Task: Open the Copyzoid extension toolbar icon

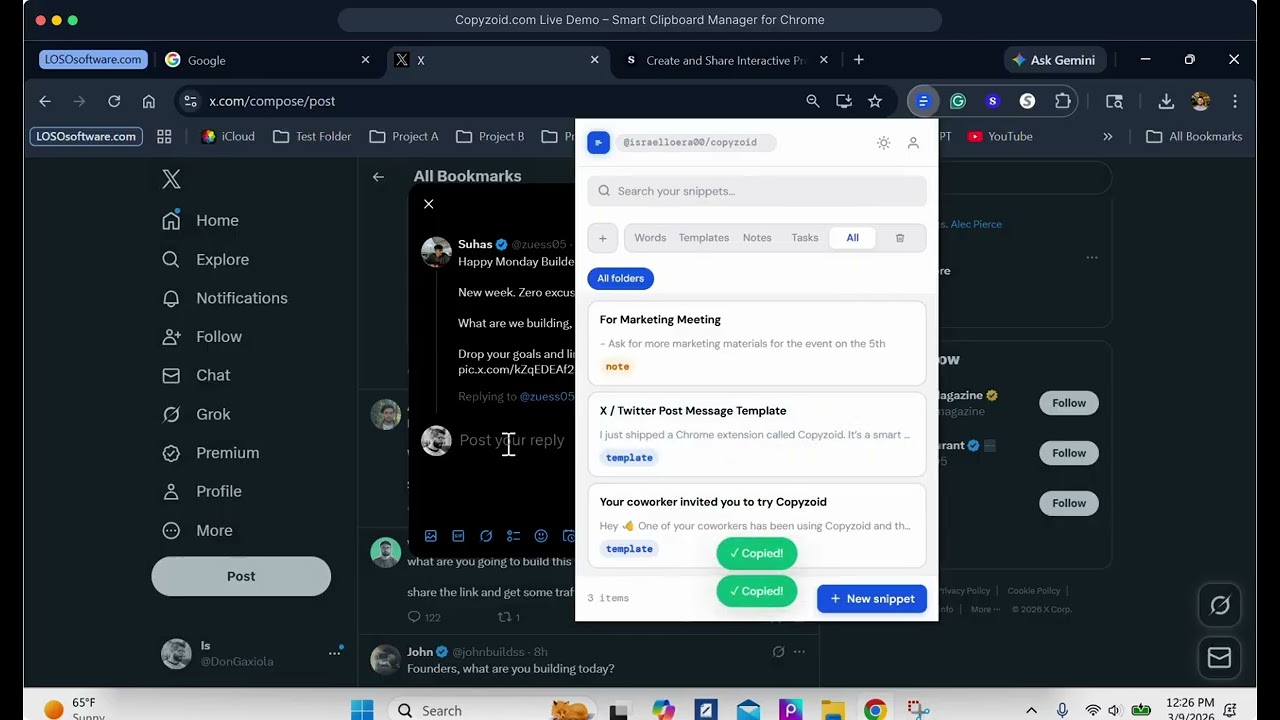Action: tap(924, 101)
